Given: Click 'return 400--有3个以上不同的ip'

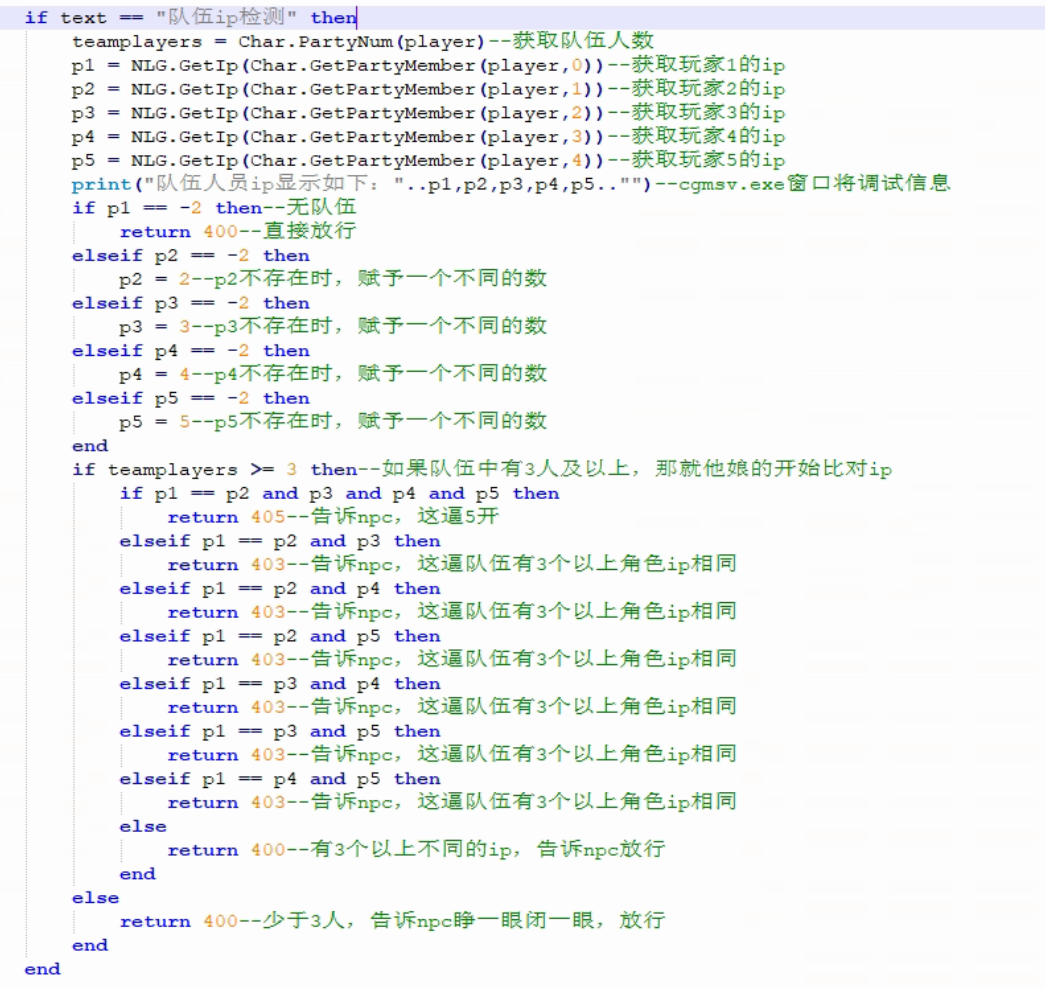Looking at the screenshot, I should click(416, 850).
